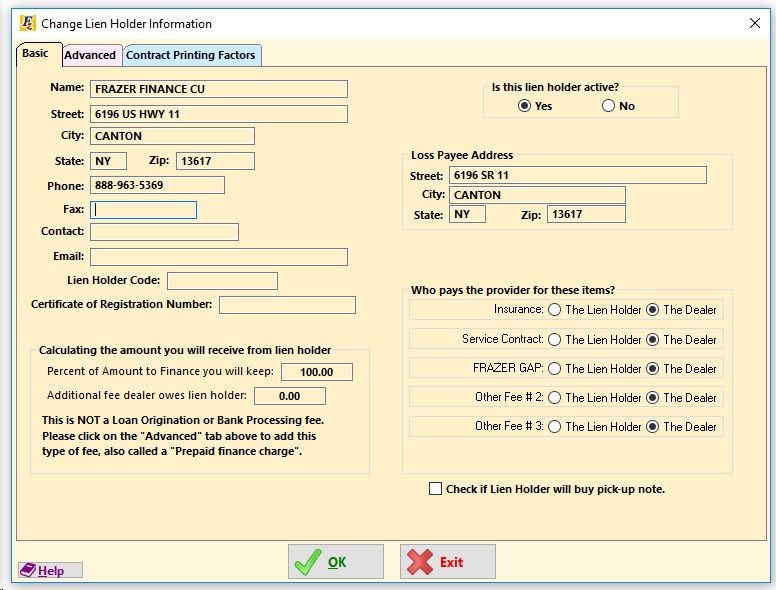Select The Dealer for FRAZER GAP
The image size is (776, 590).
[x=653, y=369]
